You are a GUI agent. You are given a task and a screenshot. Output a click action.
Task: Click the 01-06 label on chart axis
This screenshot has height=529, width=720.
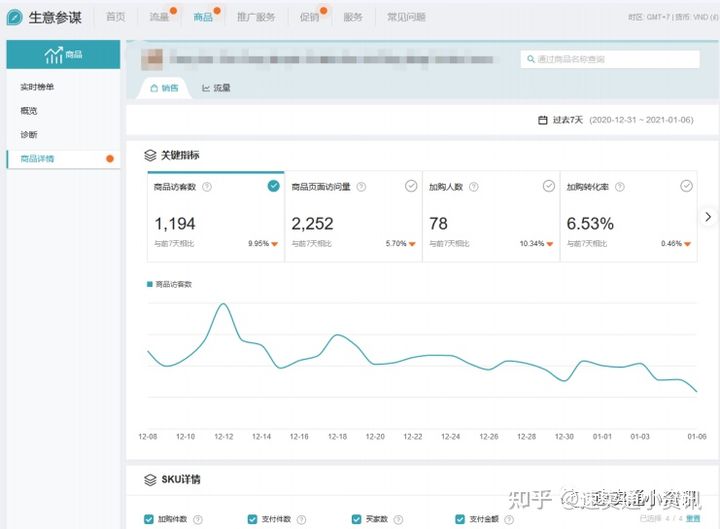tap(697, 437)
